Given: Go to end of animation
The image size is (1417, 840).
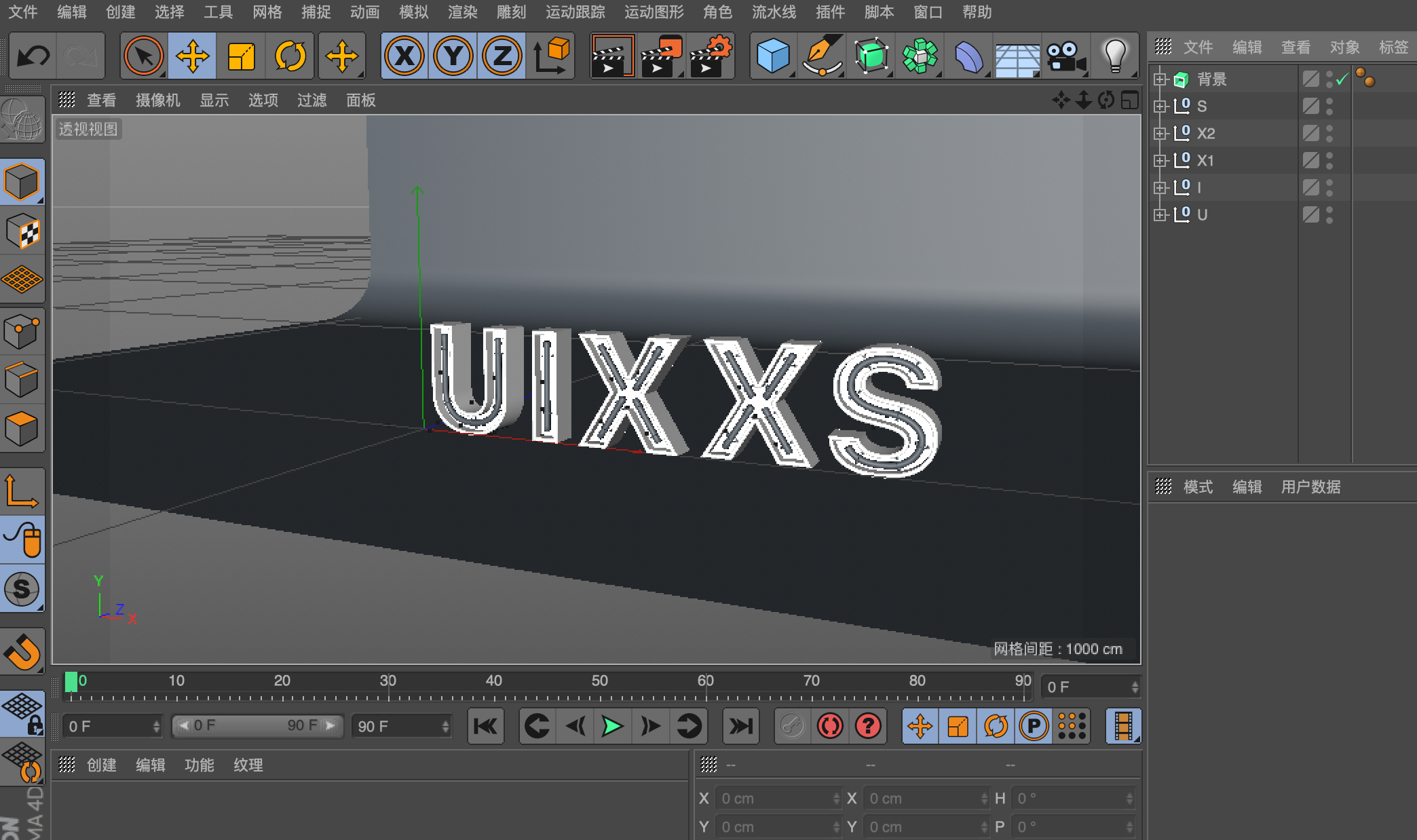Looking at the screenshot, I should 740,727.
